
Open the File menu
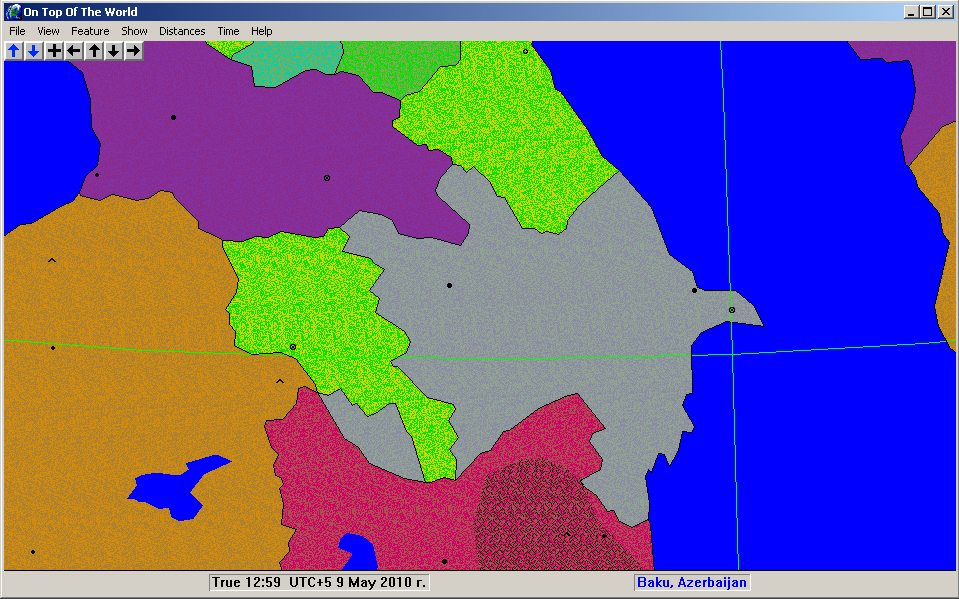tap(17, 31)
